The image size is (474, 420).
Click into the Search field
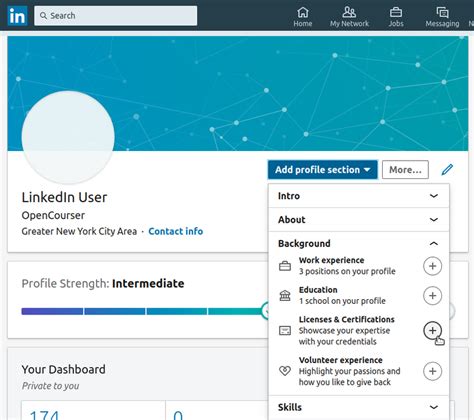click(x=115, y=15)
